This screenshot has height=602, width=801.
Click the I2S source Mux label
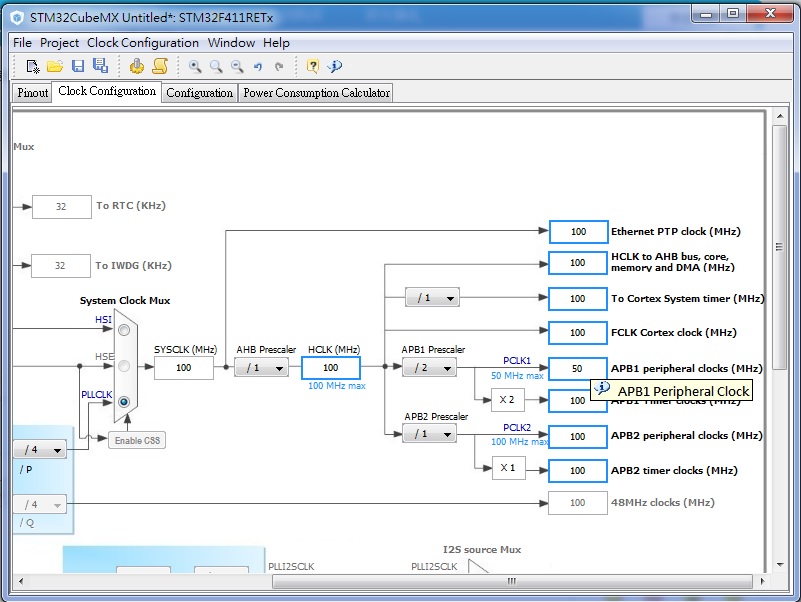[482, 549]
